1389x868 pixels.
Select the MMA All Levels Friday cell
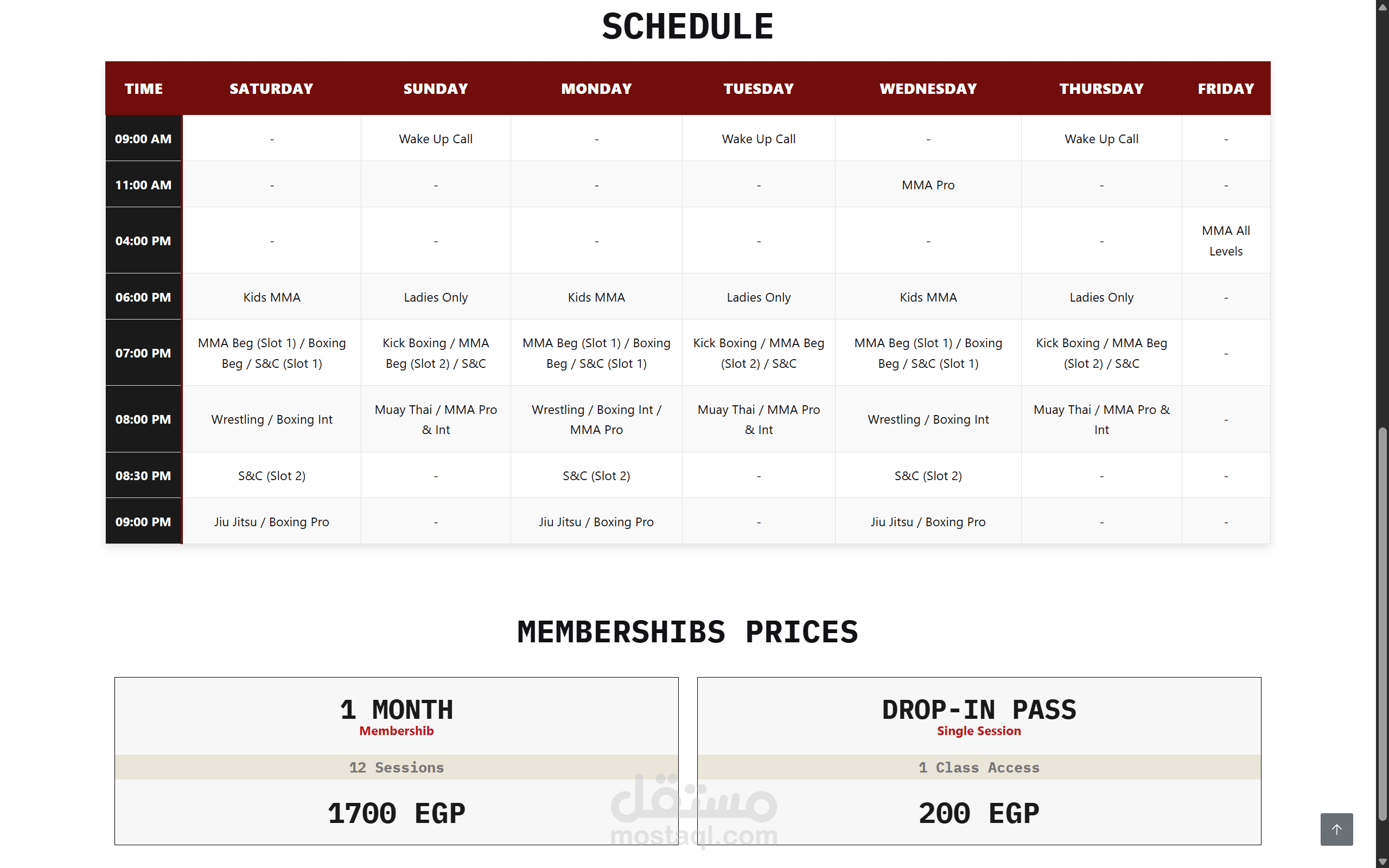[x=1226, y=240]
